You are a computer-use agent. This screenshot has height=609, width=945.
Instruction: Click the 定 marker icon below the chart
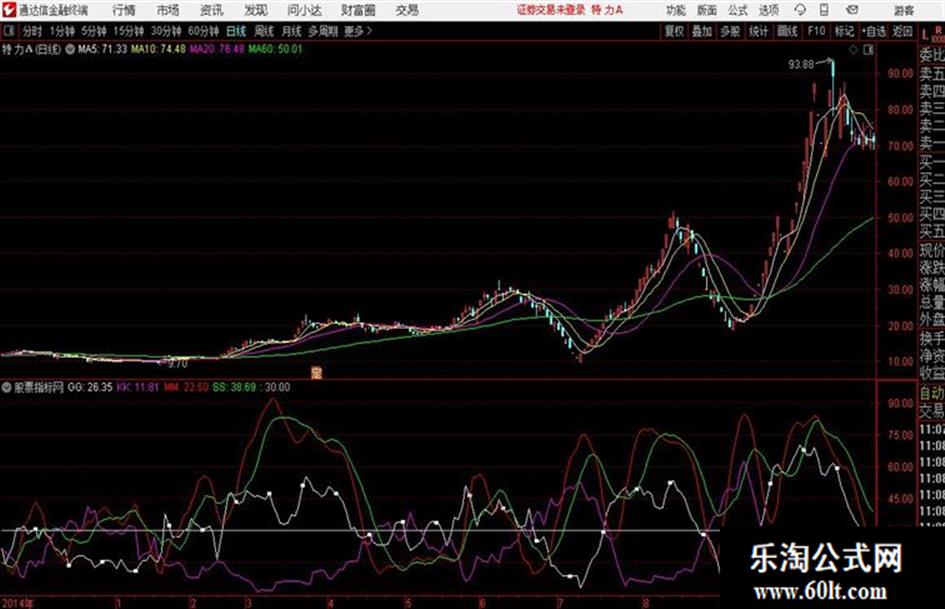pyautogui.click(x=316, y=372)
